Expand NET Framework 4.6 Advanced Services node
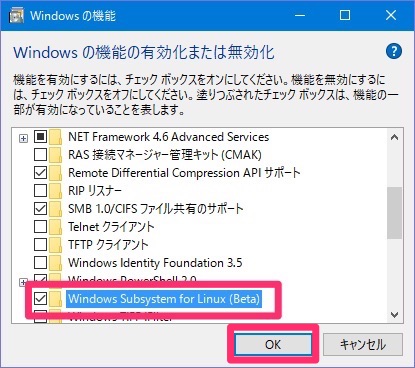The image size is (415, 368). (23, 138)
